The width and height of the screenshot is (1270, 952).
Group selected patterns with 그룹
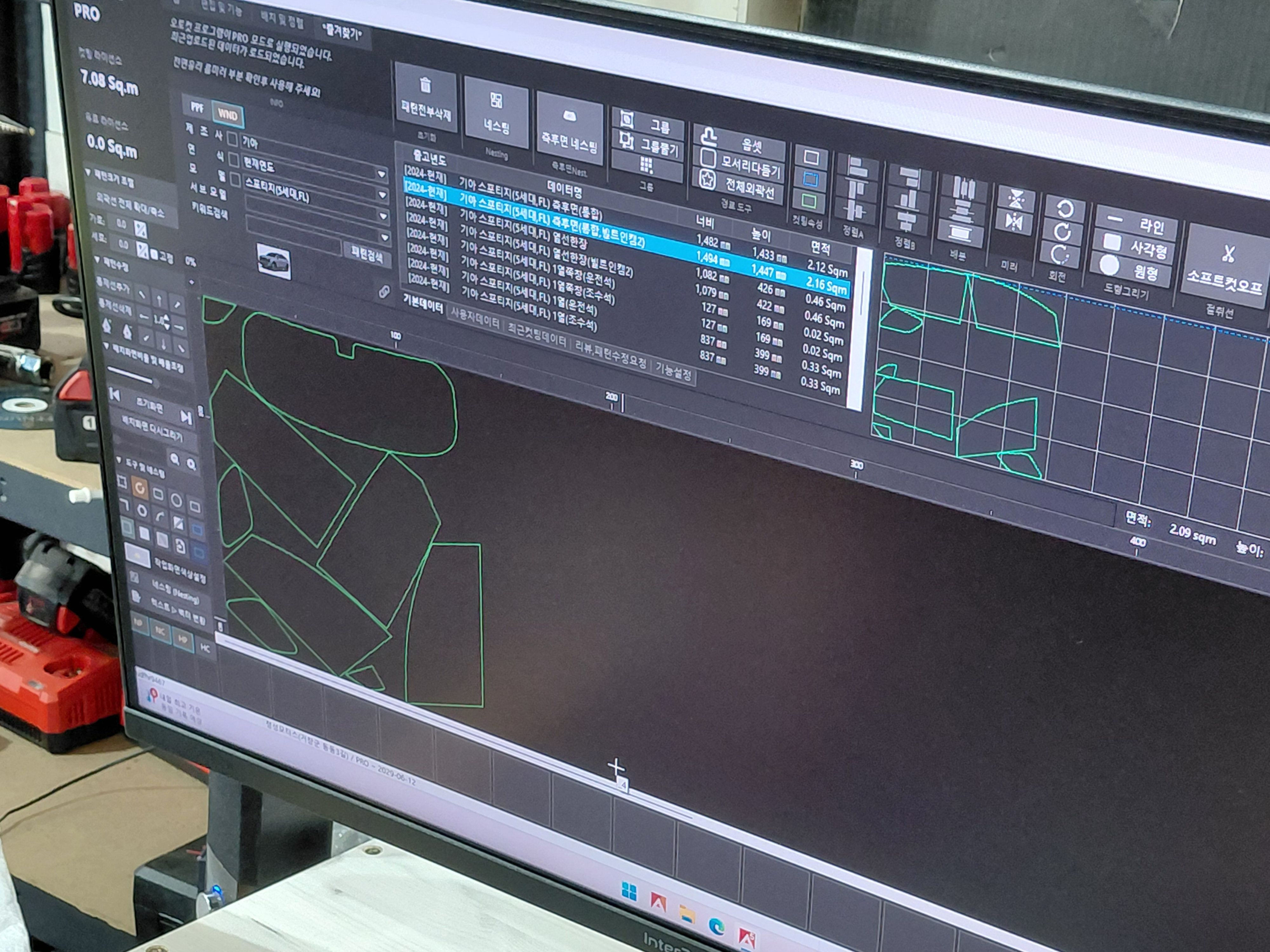pos(648,123)
